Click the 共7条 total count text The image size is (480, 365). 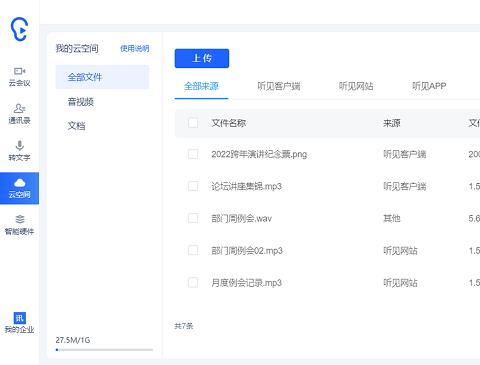pyautogui.click(x=184, y=326)
